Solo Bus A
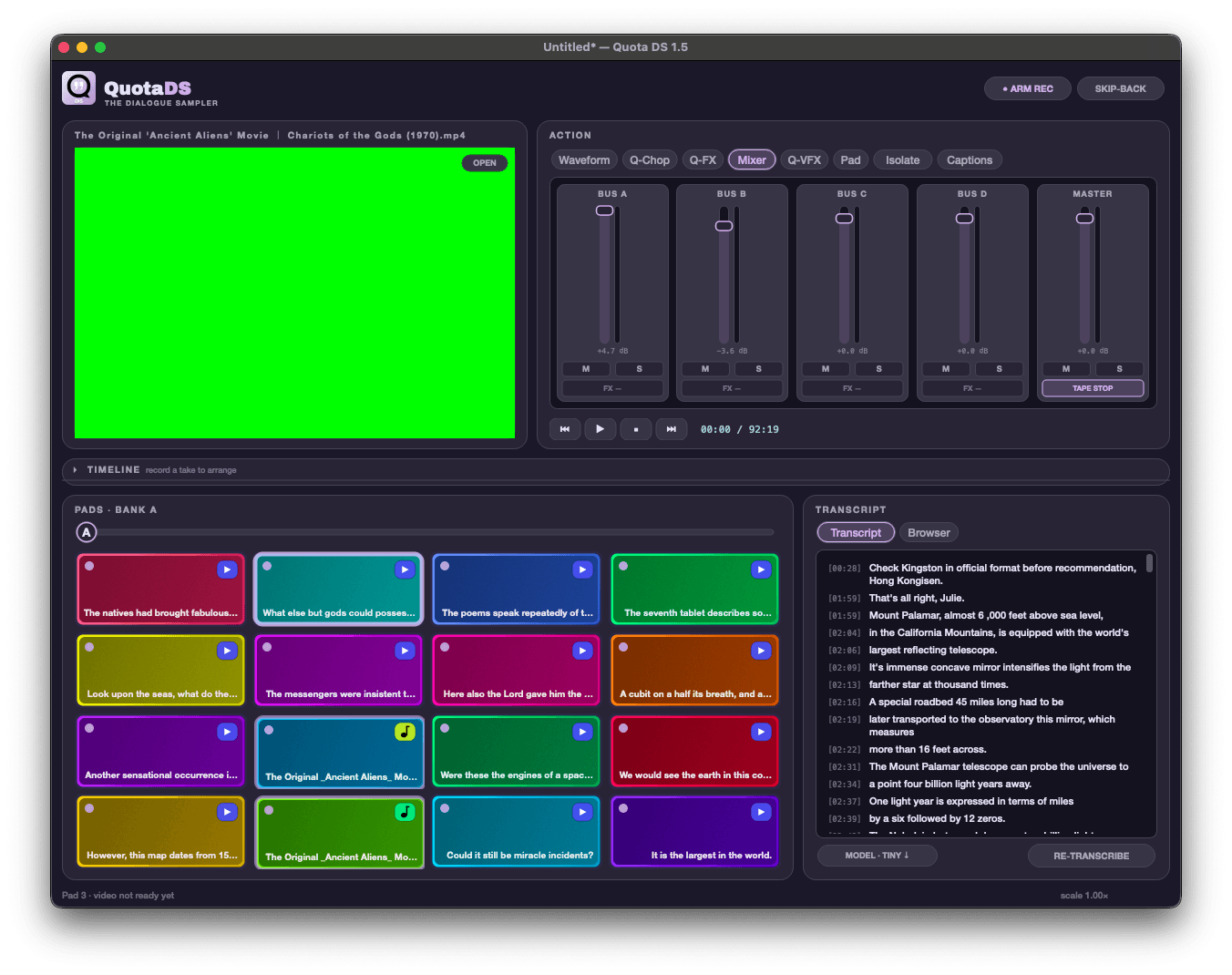Viewport: 1232px width, 975px height. point(639,369)
